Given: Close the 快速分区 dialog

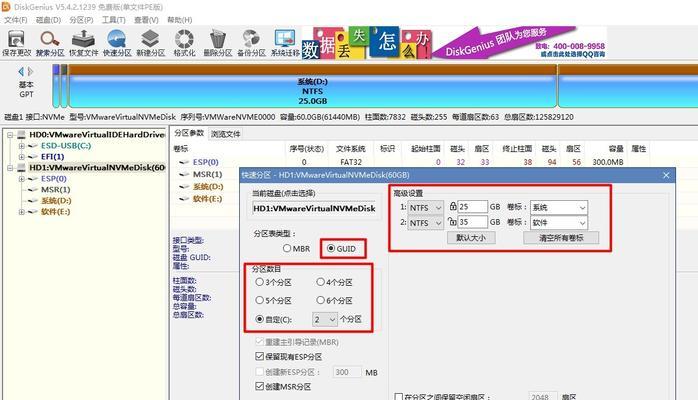Looking at the screenshot, I should (666, 175).
